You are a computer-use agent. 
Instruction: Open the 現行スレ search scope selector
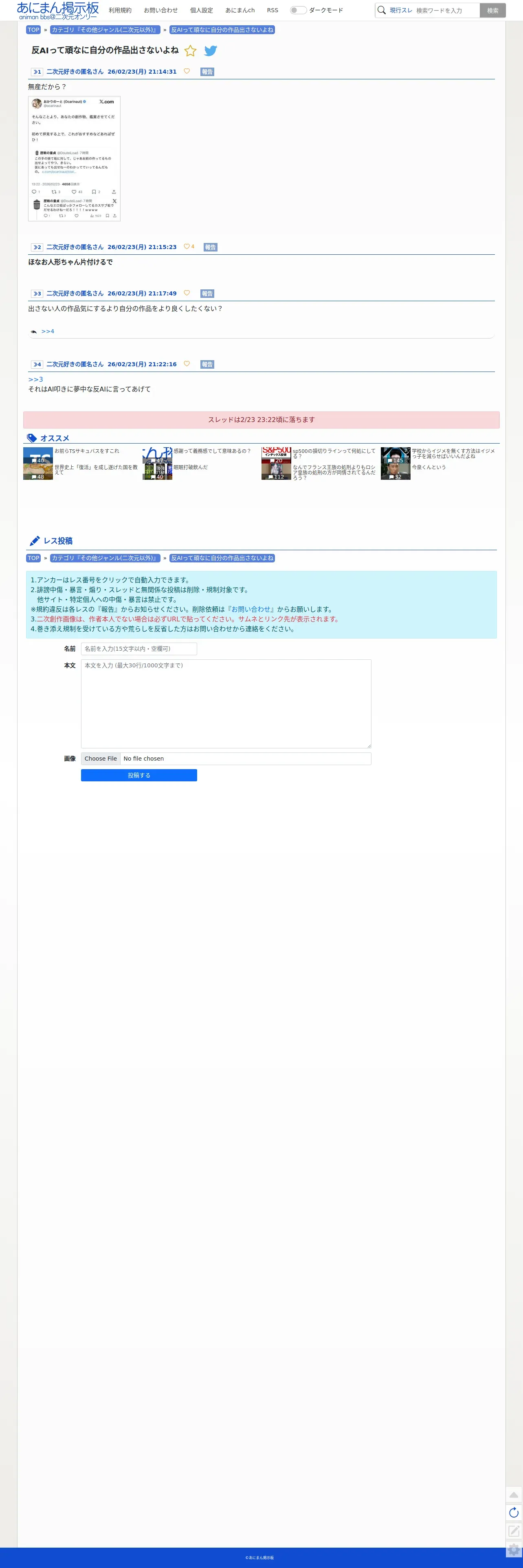tap(401, 10)
